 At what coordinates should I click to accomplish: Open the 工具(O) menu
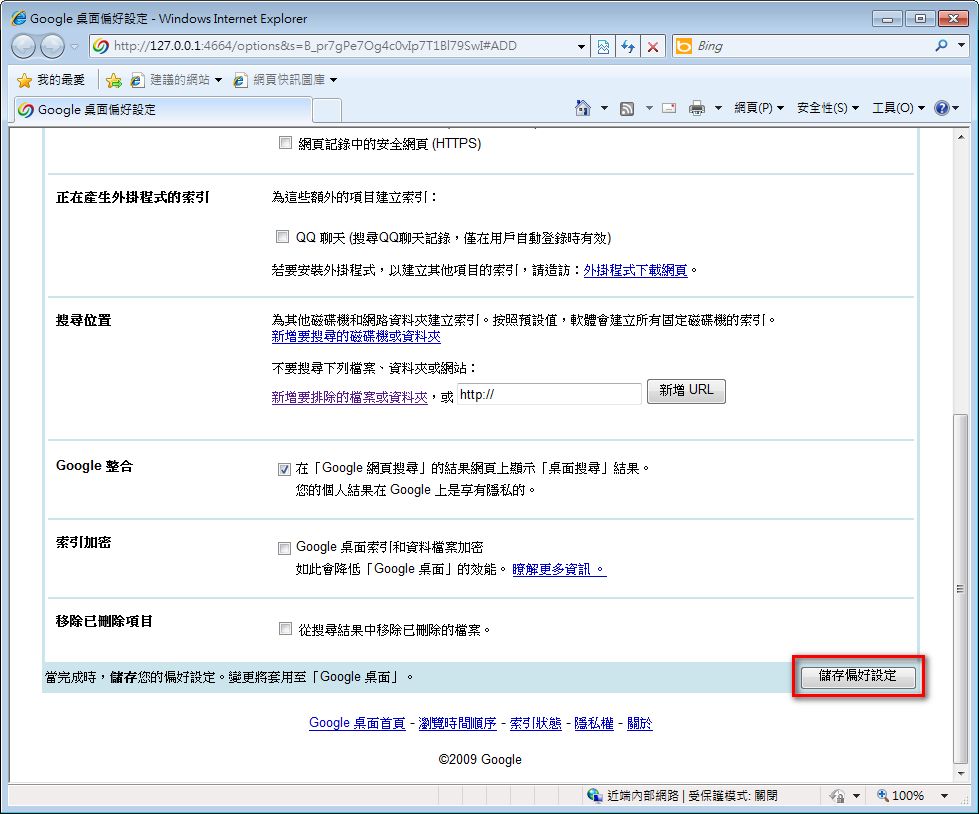pos(898,108)
